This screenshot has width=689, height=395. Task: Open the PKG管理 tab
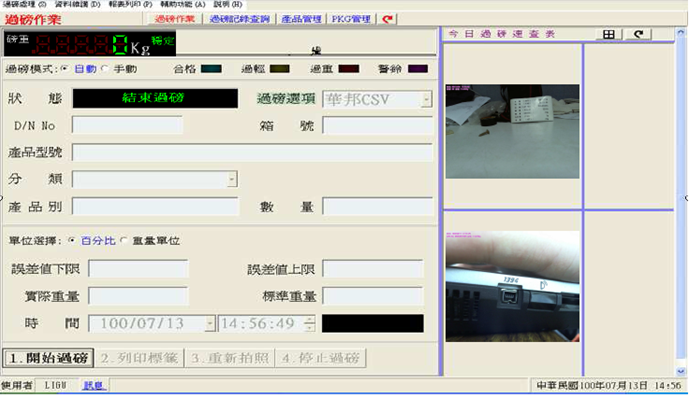(x=351, y=19)
